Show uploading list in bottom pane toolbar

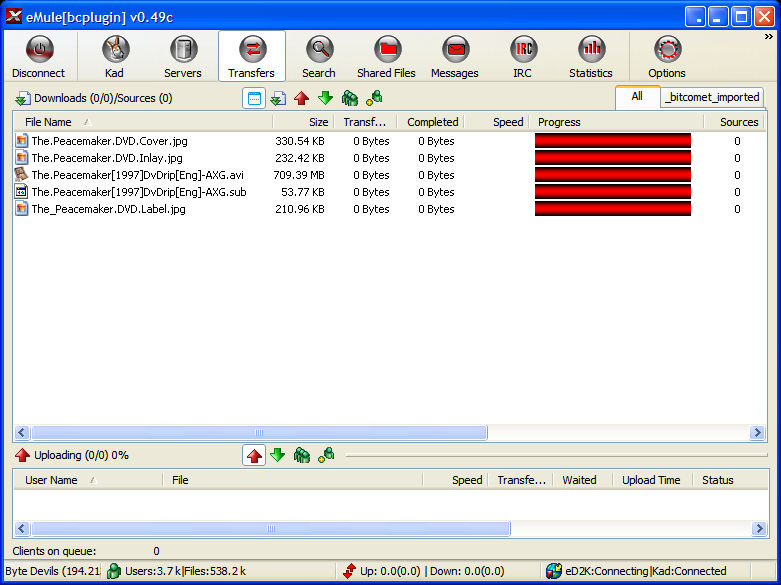tap(254, 455)
